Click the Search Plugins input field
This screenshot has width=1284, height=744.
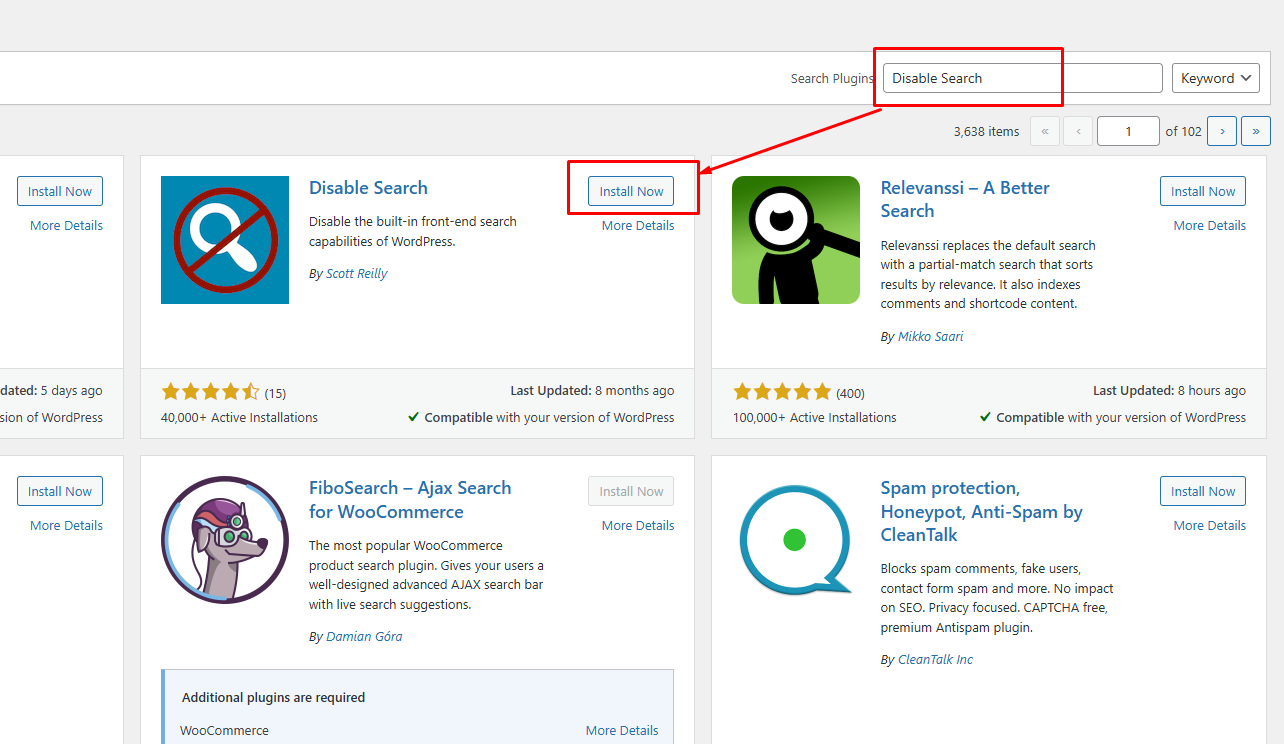(x=1022, y=78)
